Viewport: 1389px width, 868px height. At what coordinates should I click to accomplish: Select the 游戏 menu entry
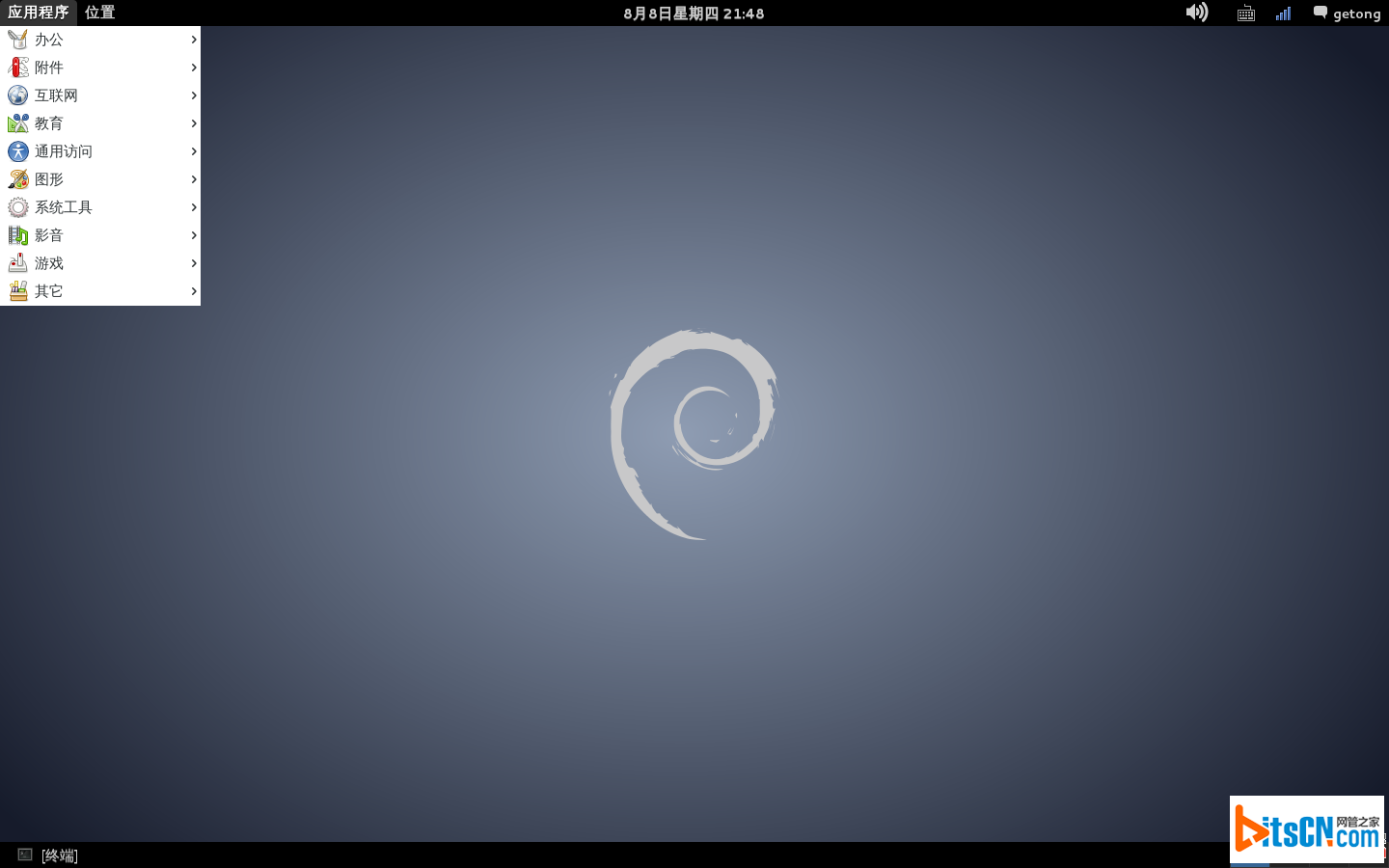coord(100,263)
